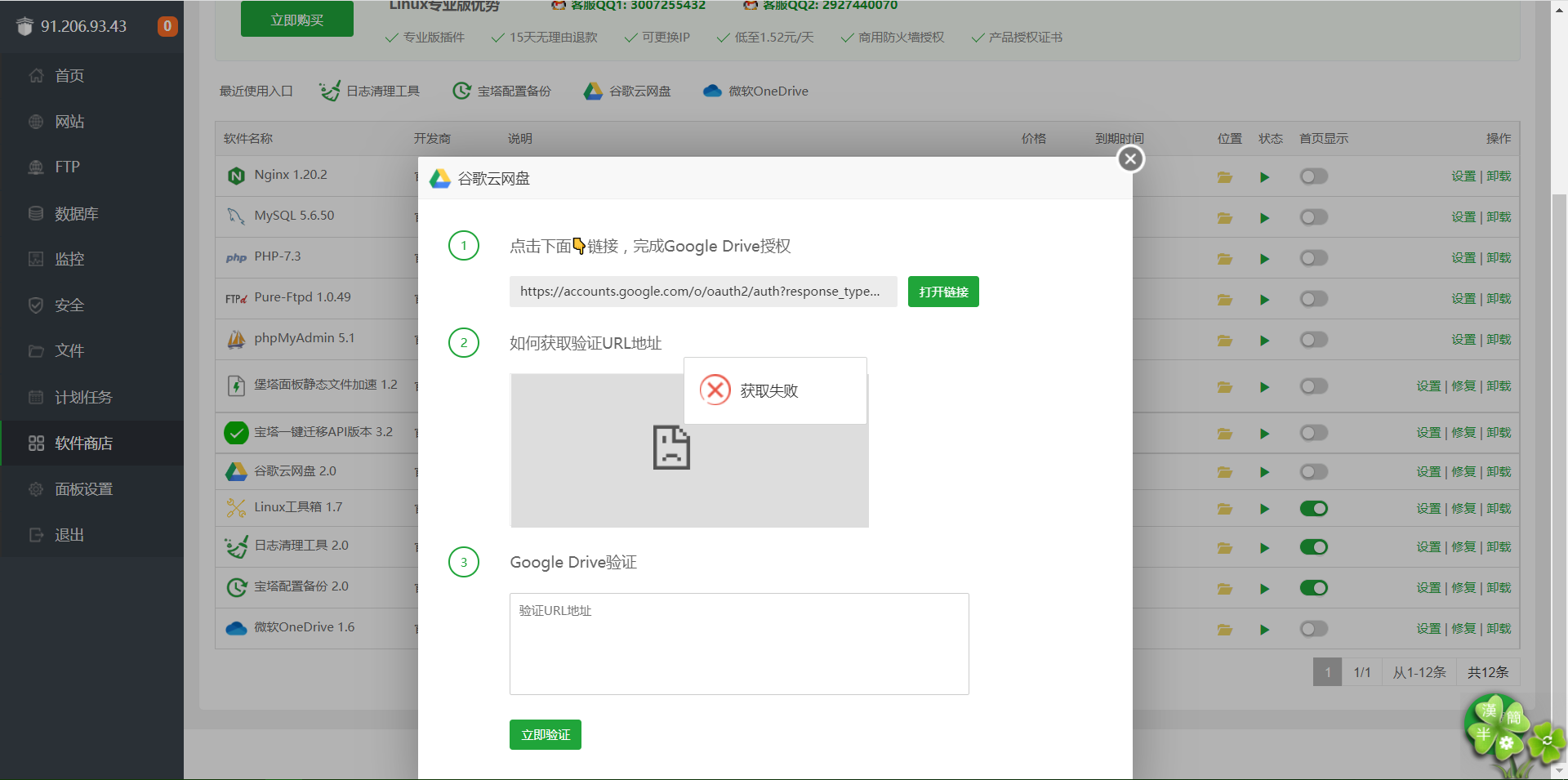Open 数据库 in the sidebar
Image resolution: width=1568 pixels, height=780 pixels.
76,213
